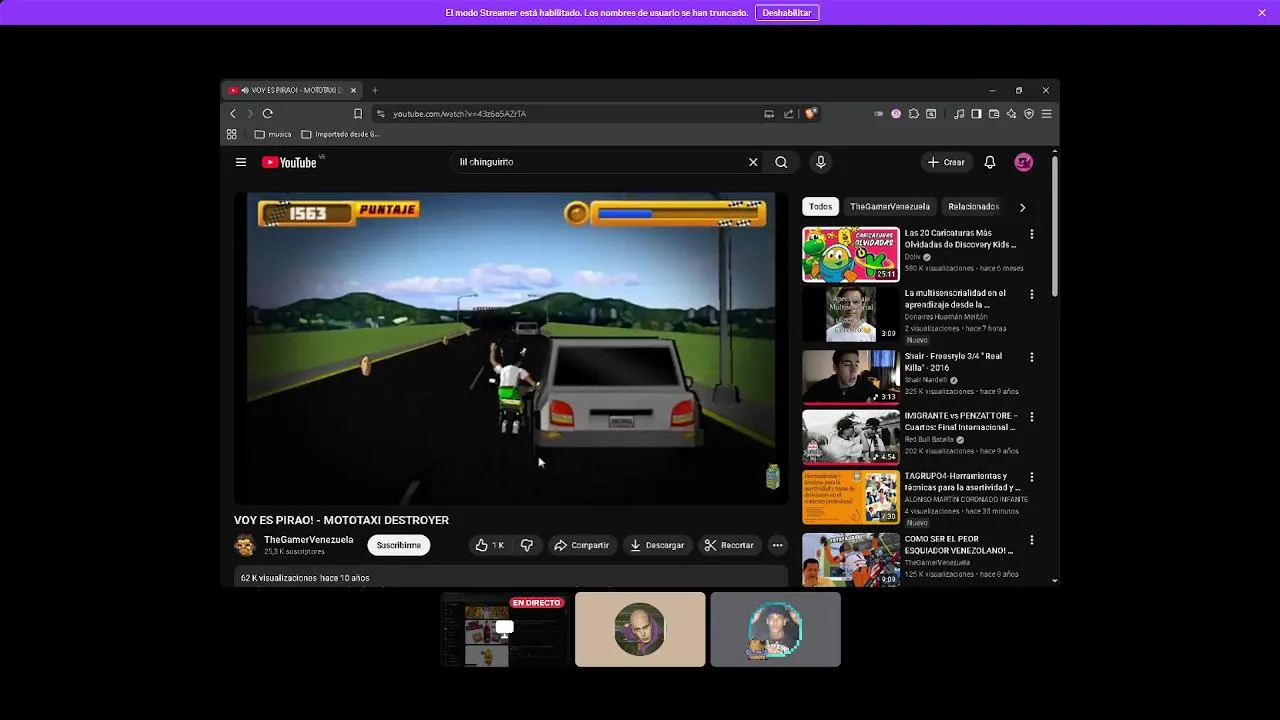Close the VOY ES PIRAO tab
The image size is (1280, 720).
(x=353, y=90)
